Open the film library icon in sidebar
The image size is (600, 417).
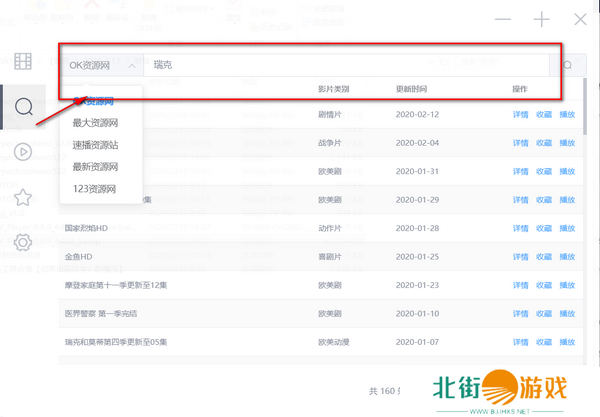click(22, 62)
